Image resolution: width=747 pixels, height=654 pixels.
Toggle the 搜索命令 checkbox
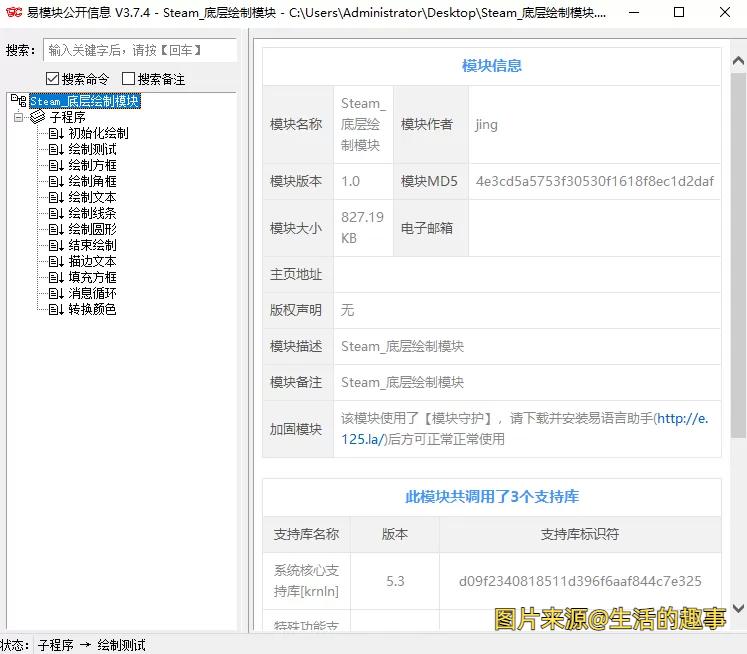point(52,79)
